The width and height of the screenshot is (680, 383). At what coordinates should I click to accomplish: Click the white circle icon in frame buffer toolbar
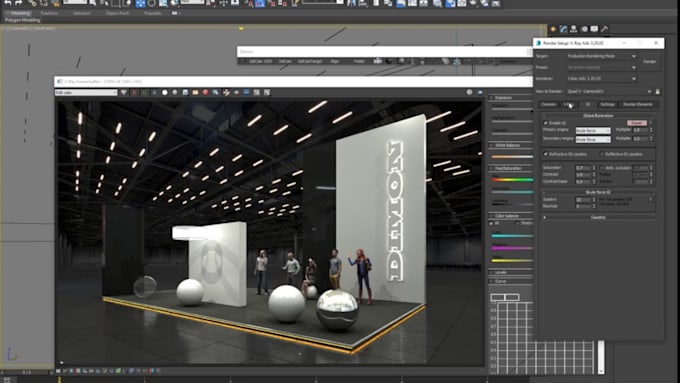165,92
